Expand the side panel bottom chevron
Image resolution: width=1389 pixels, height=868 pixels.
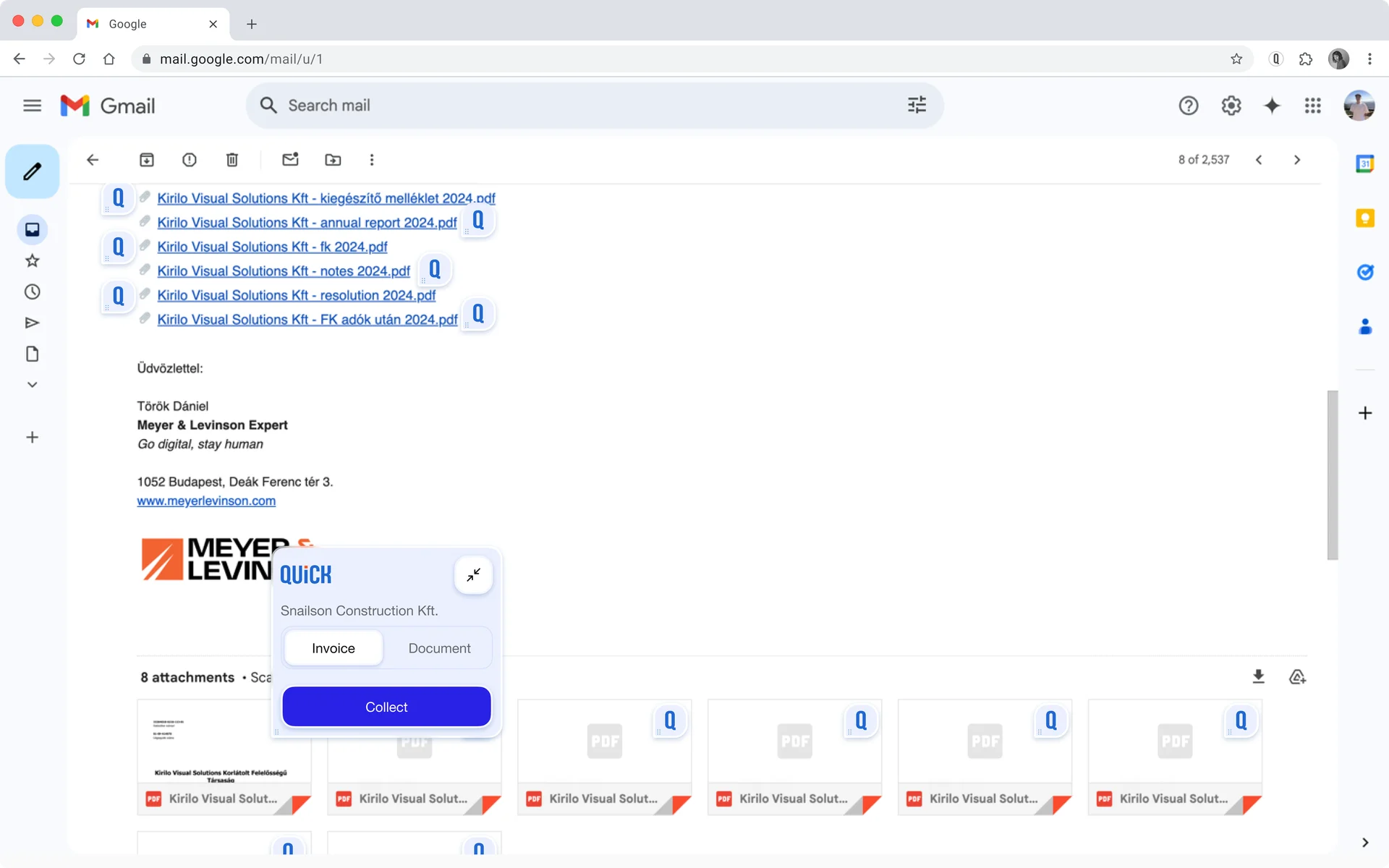1365,843
